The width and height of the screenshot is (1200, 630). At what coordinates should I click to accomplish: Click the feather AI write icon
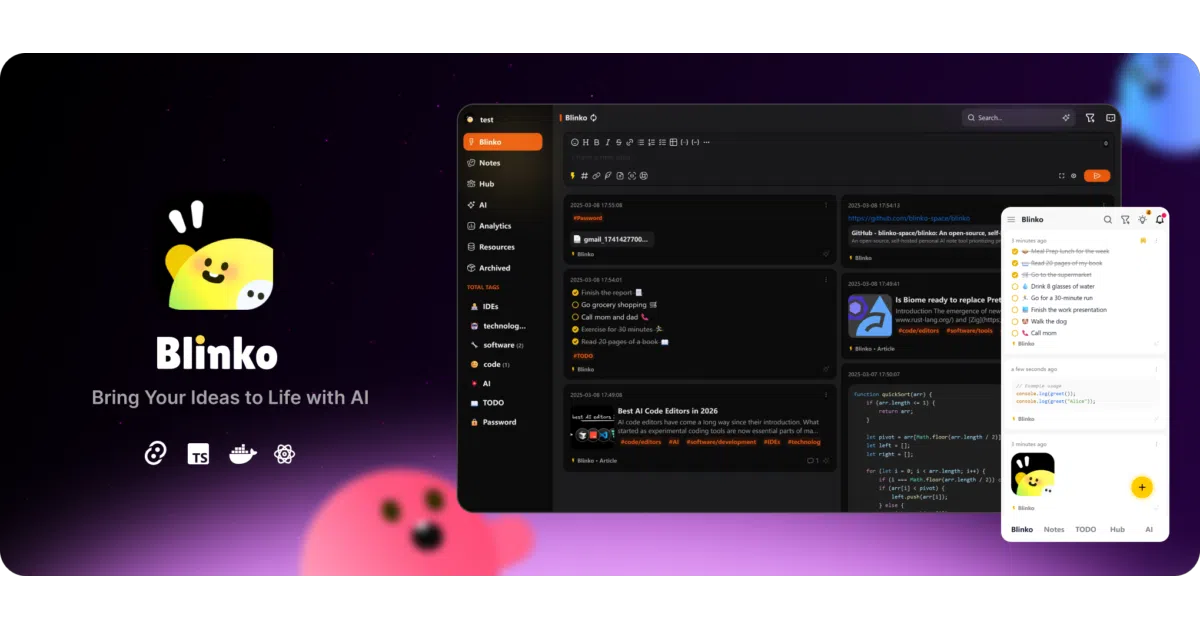(608, 176)
